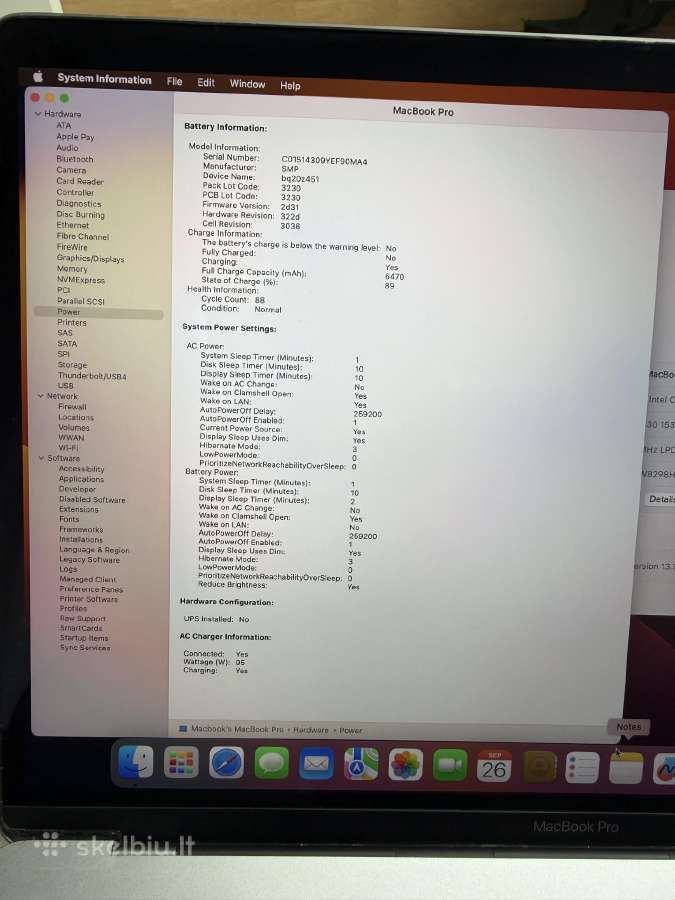This screenshot has width=675, height=900.
Task: Select Printers in the sidebar
Action: tap(72, 323)
